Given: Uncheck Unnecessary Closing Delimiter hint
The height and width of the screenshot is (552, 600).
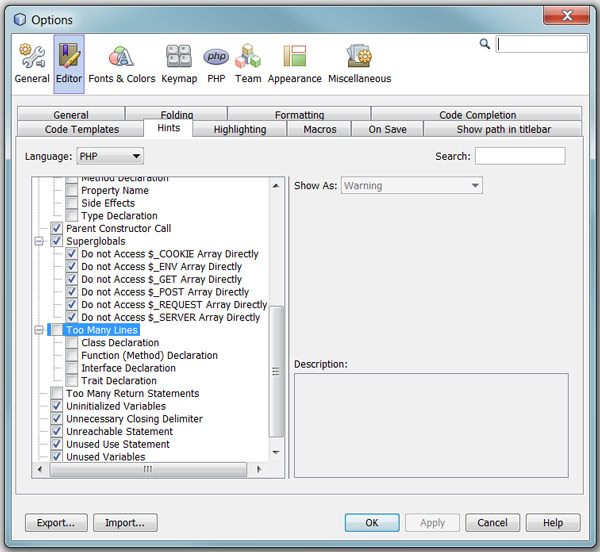Looking at the screenshot, I should point(57,418).
